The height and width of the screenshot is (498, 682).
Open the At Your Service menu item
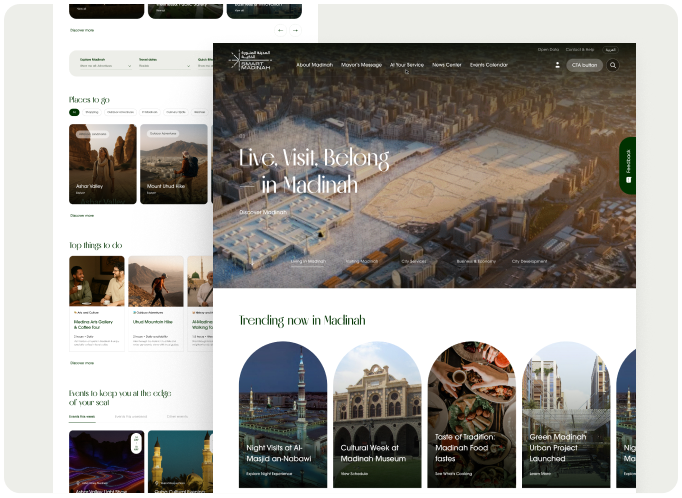(x=407, y=65)
